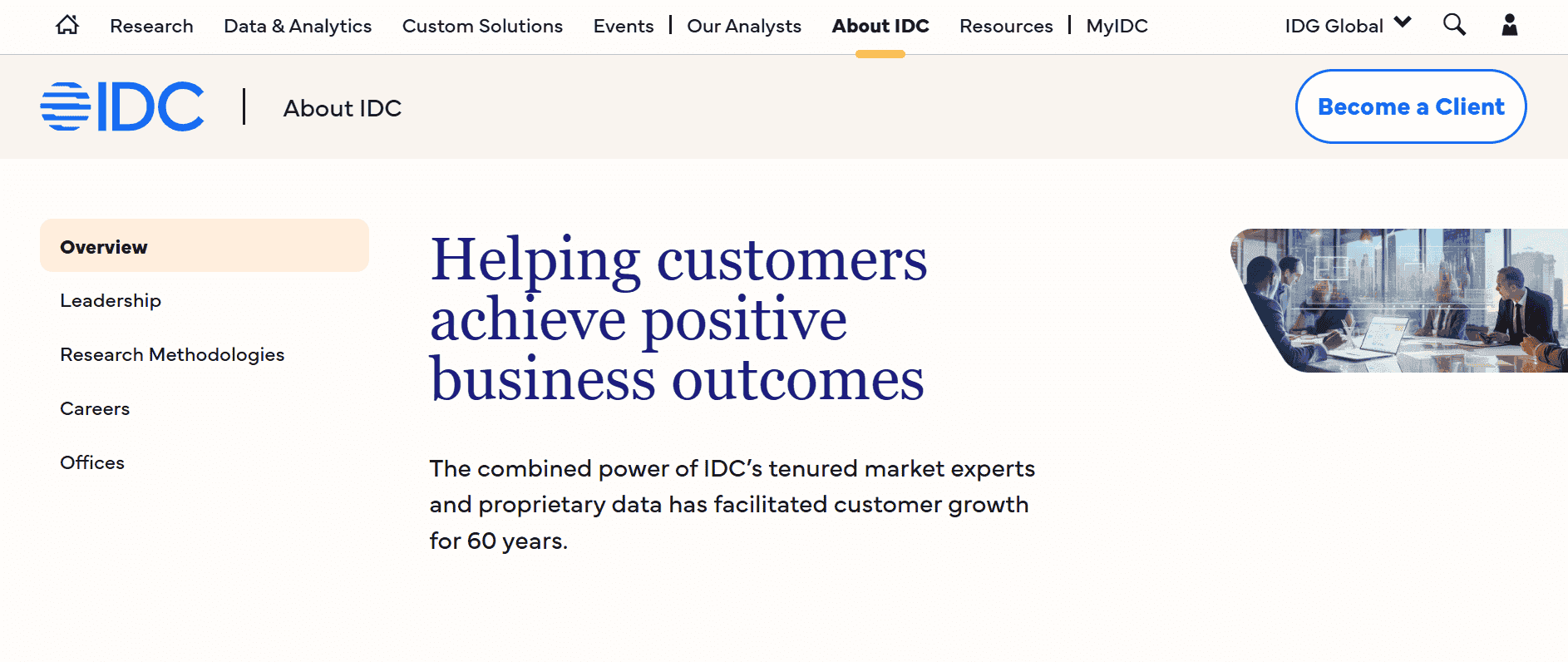Go to Custom Solutions

coord(482,26)
